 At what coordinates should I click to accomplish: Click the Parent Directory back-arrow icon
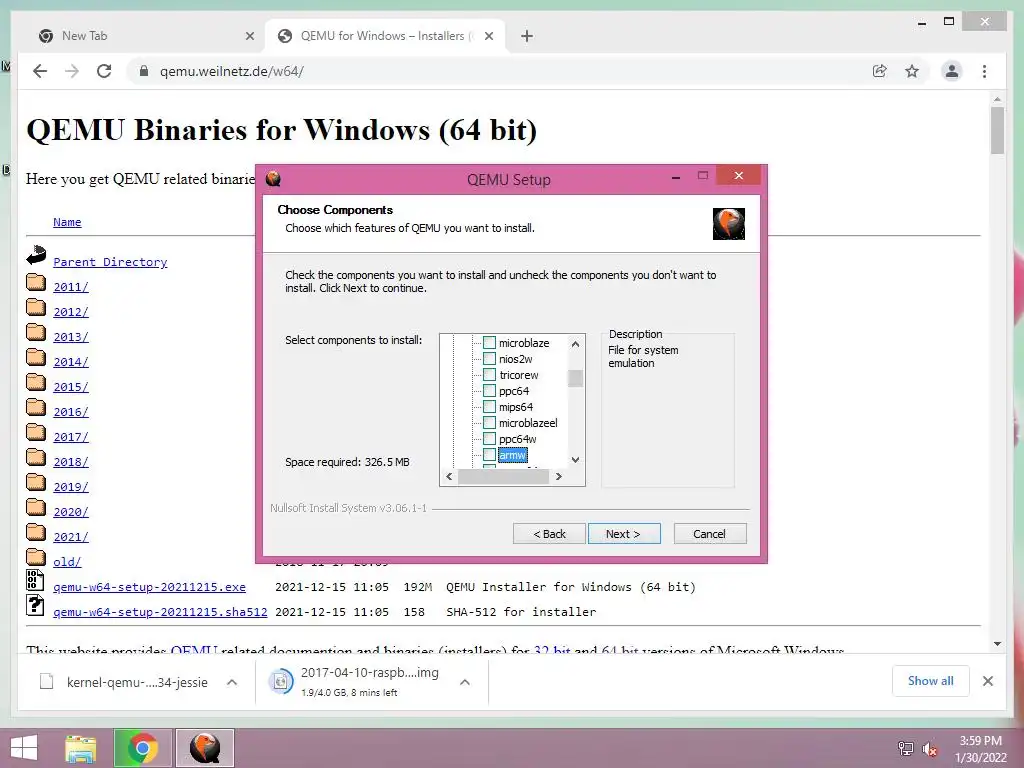[36, 255]
